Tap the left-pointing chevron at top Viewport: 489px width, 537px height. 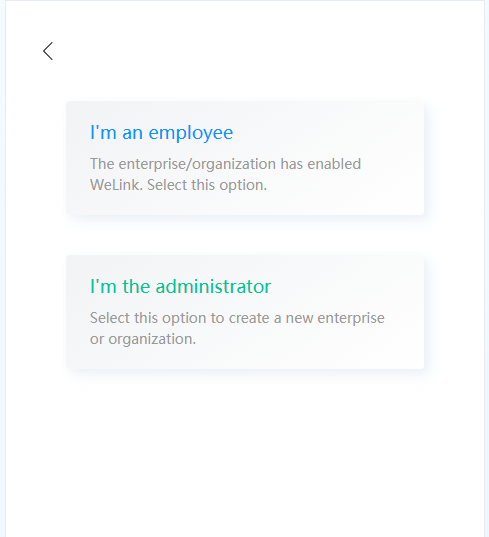[48, 51]
